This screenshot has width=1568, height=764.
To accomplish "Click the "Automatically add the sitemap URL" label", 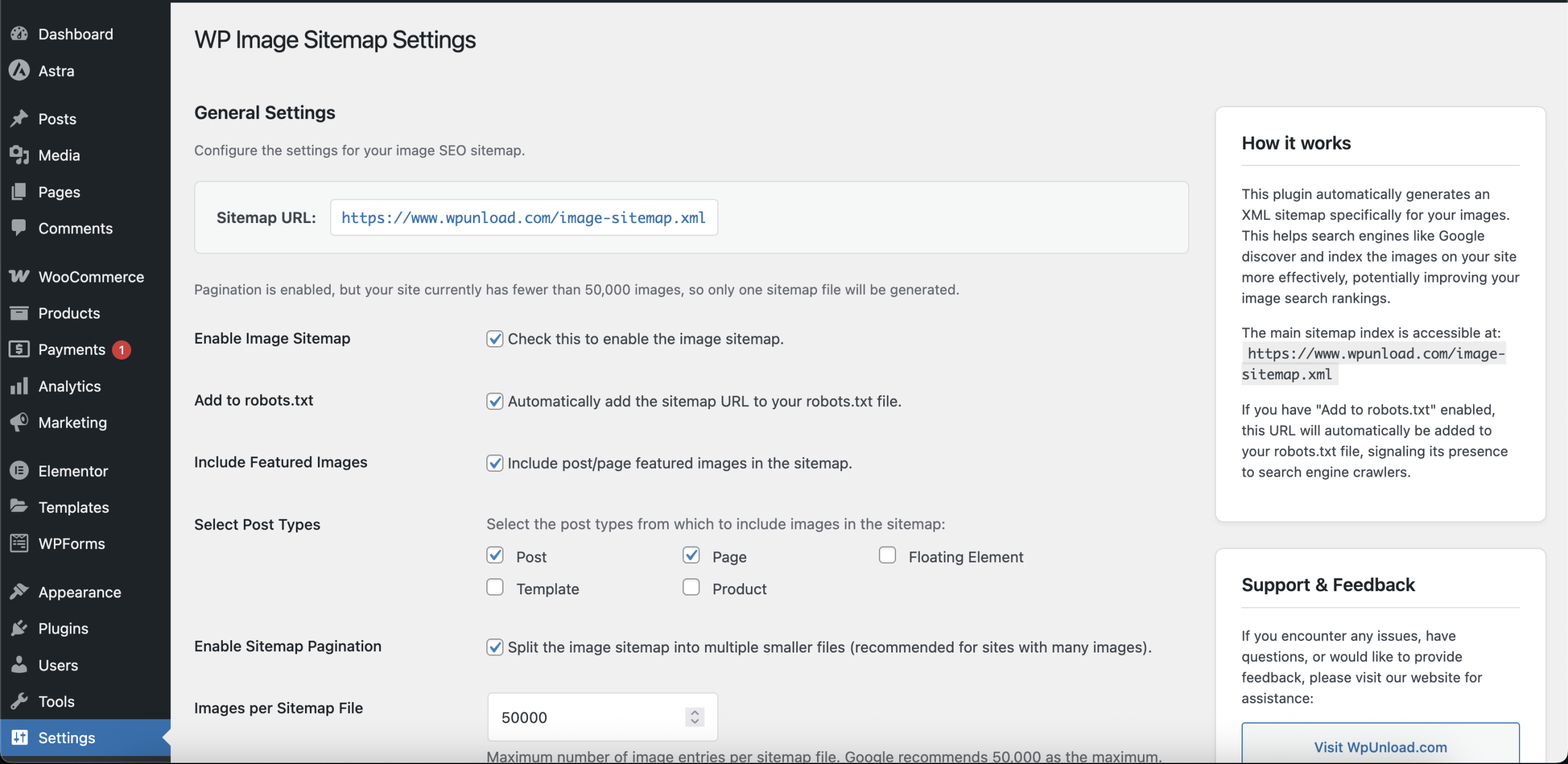I will (x=704, y=401).
